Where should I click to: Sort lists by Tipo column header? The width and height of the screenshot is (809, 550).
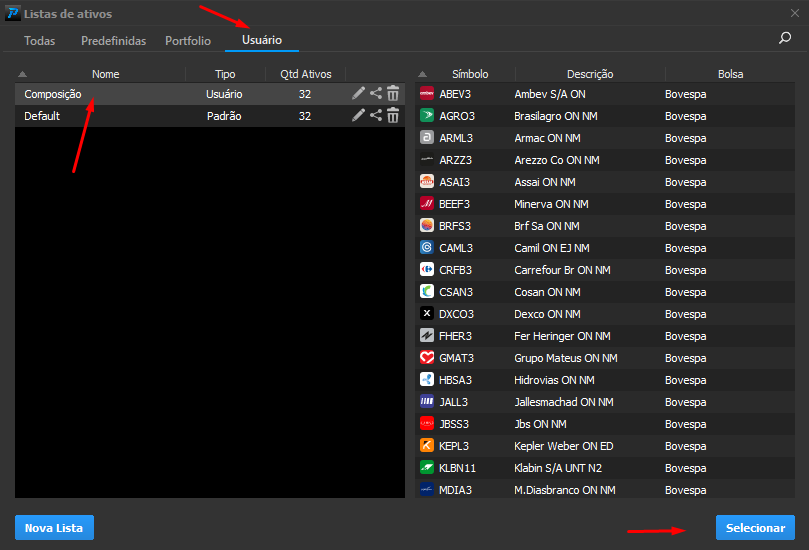tap(225, 74)
